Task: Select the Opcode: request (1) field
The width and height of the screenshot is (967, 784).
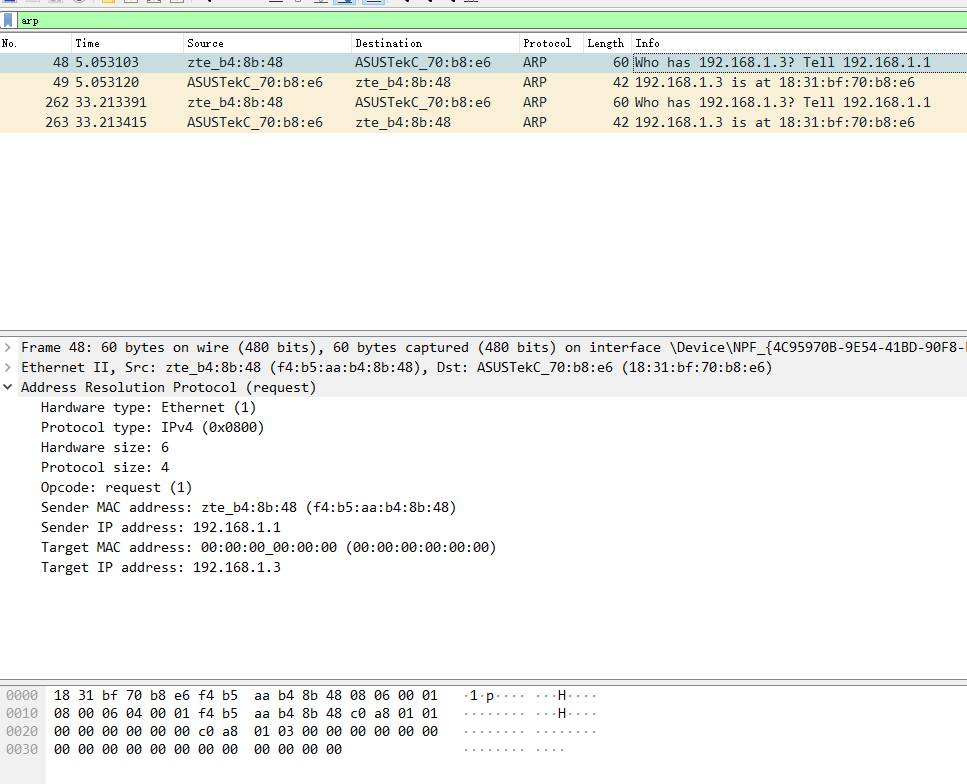Action: [x=116, y=487]
